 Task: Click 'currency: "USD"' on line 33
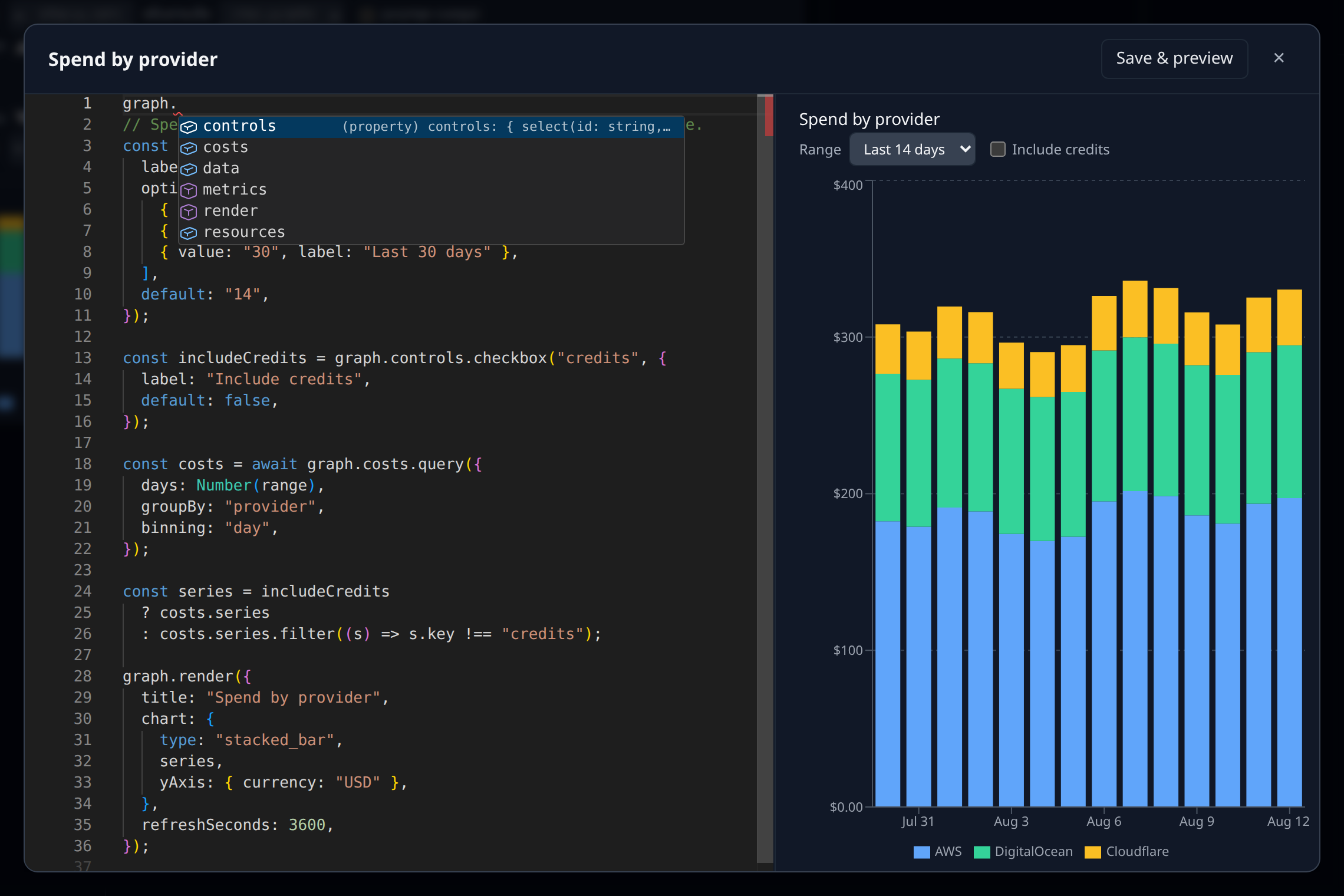[312, 783]
